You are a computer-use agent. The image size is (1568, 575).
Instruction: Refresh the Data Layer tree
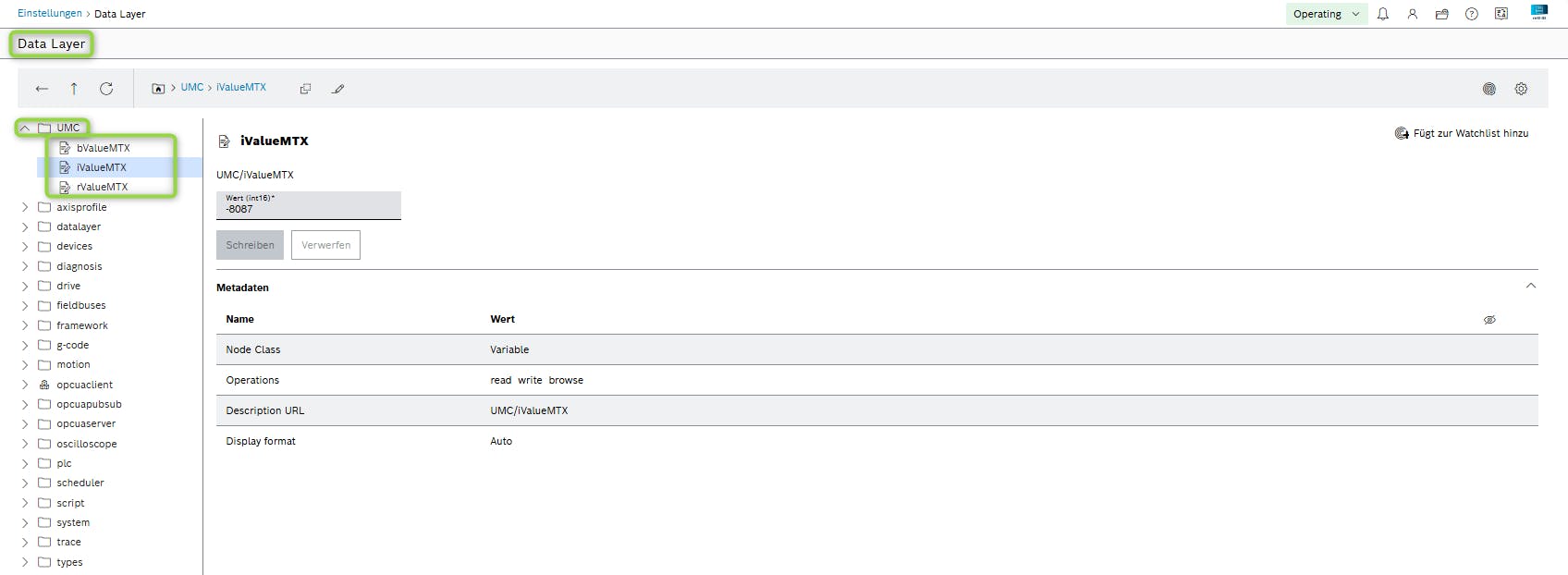coord(106,89)
